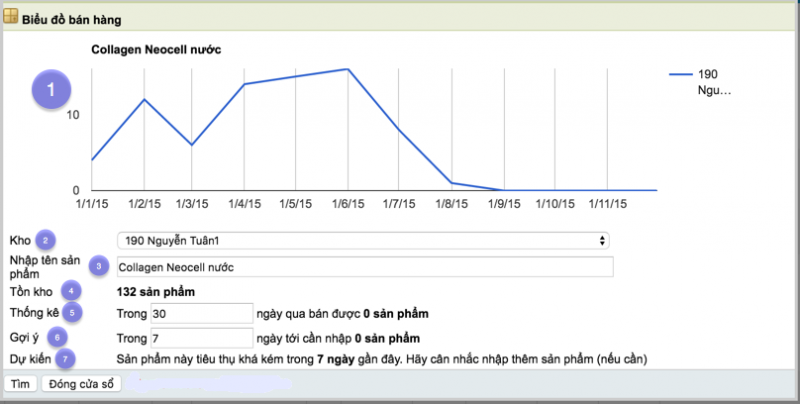Click the 1/2/15 axis label

point(144,204)
